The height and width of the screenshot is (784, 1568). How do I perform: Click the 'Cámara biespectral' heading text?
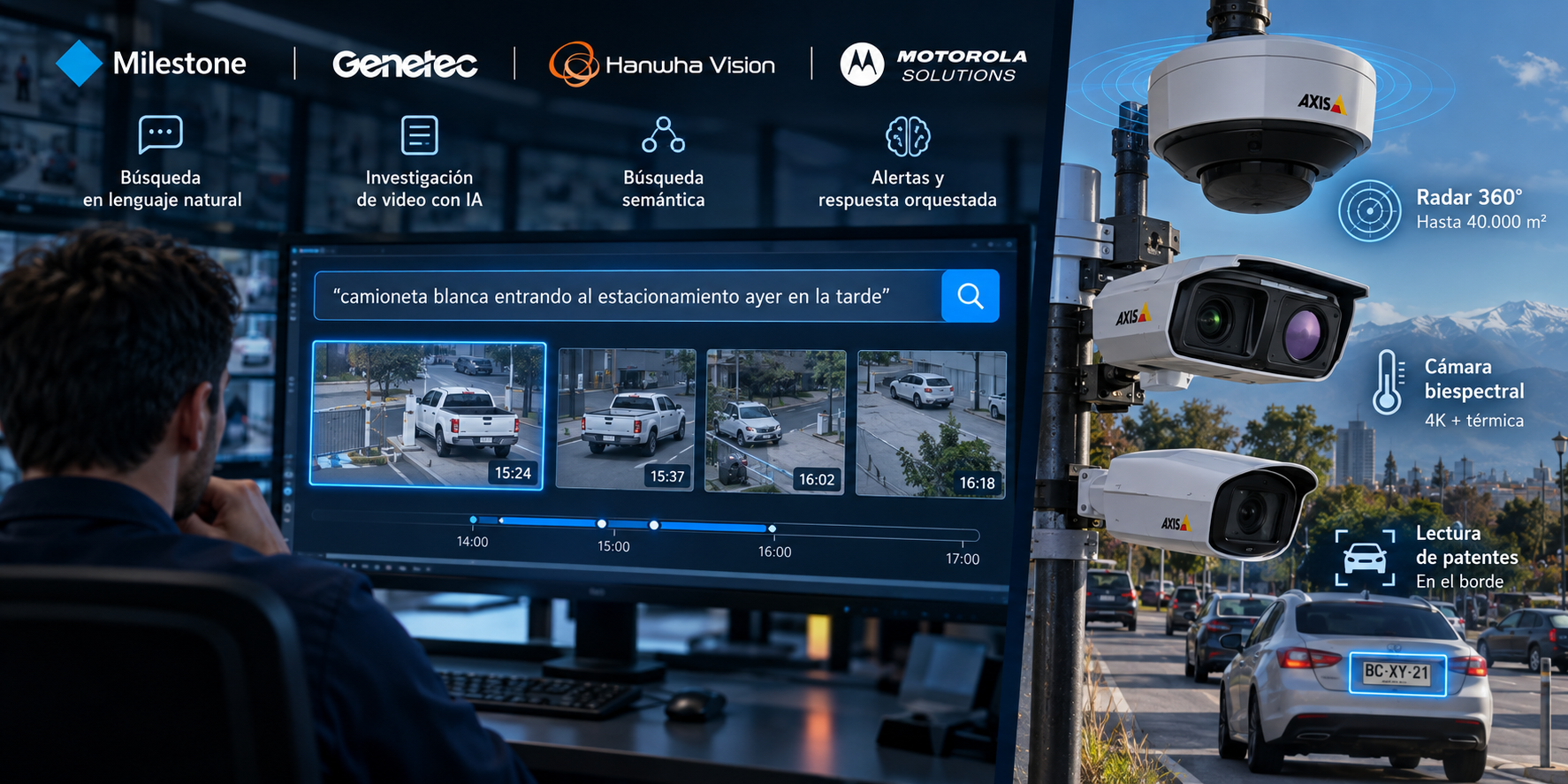[x=1474, y=378]
